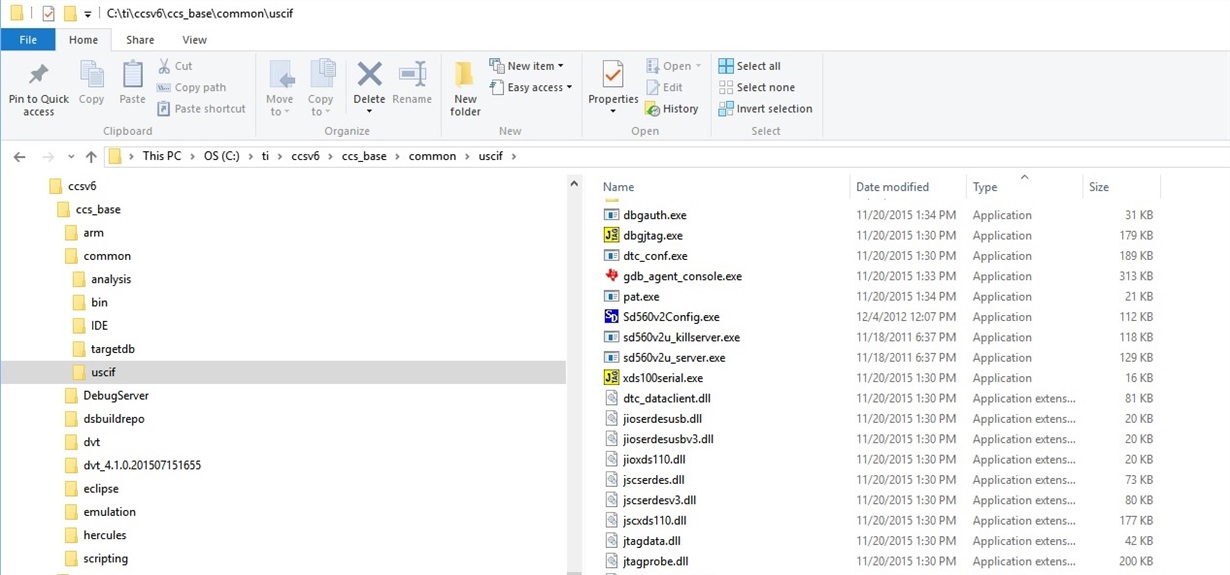The width and height of the screenshot is (1230, 575).
Task: Click the Cut scissors icon
Action: click(164, 66)
